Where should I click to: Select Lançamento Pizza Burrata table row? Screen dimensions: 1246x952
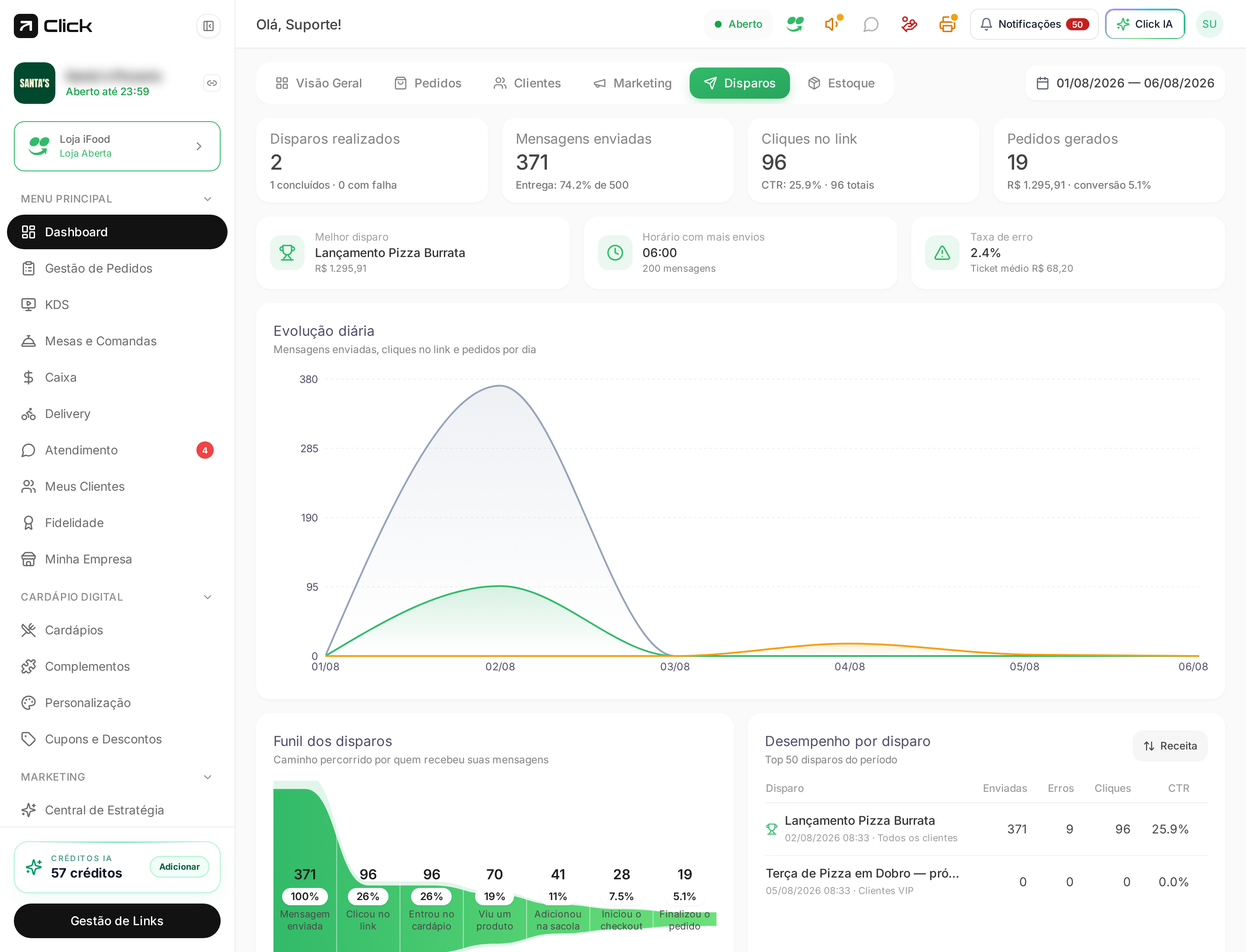coord(986,829)
